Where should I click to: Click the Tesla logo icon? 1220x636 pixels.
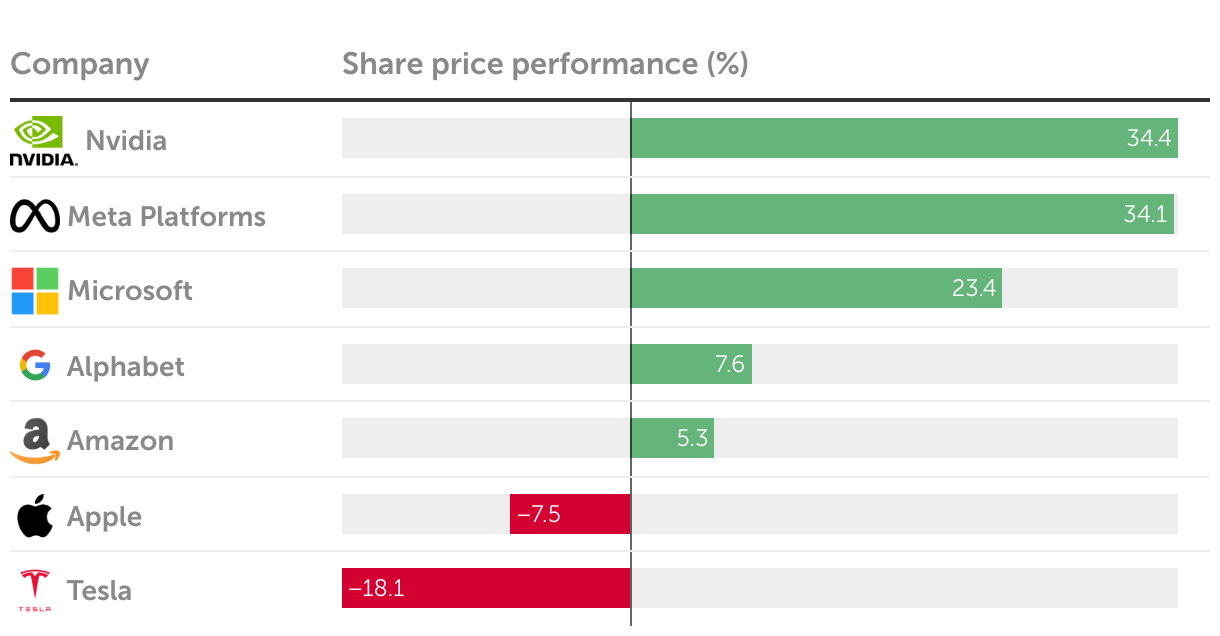(35, 590)
